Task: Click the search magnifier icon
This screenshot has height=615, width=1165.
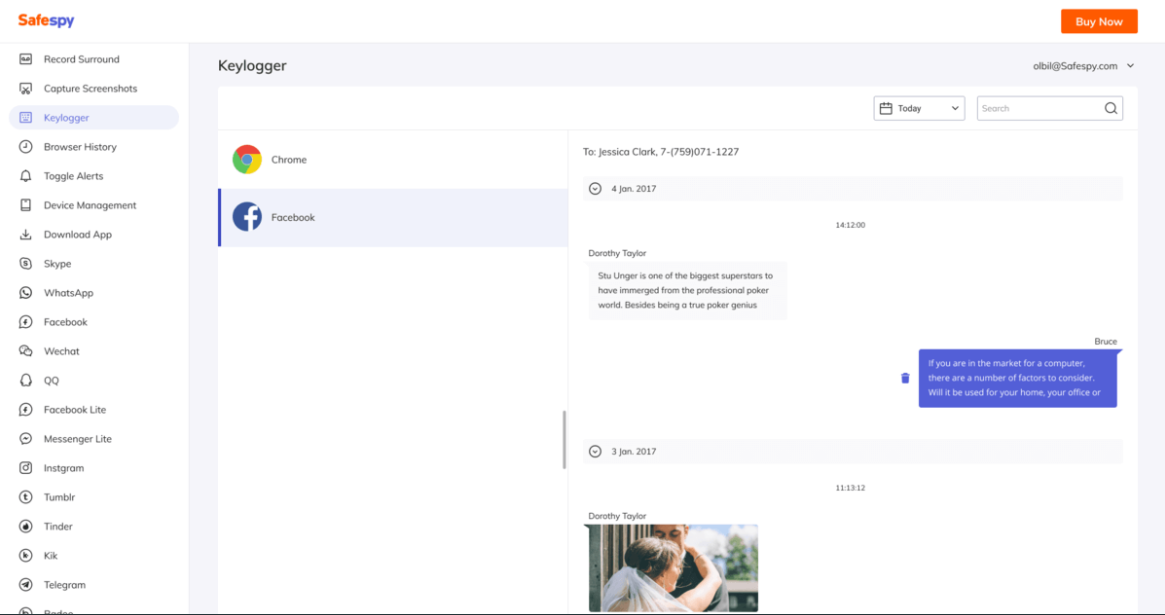Action: coord(1110,108)
